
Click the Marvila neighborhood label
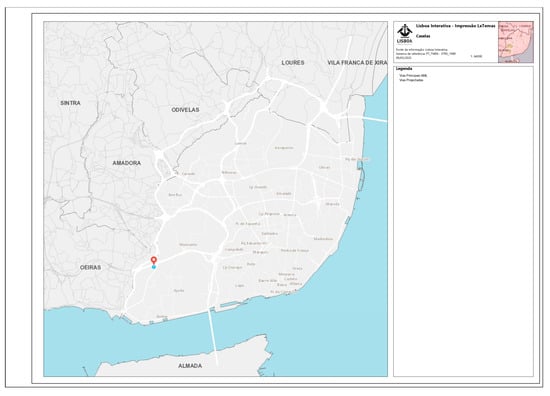pos(332,204)
